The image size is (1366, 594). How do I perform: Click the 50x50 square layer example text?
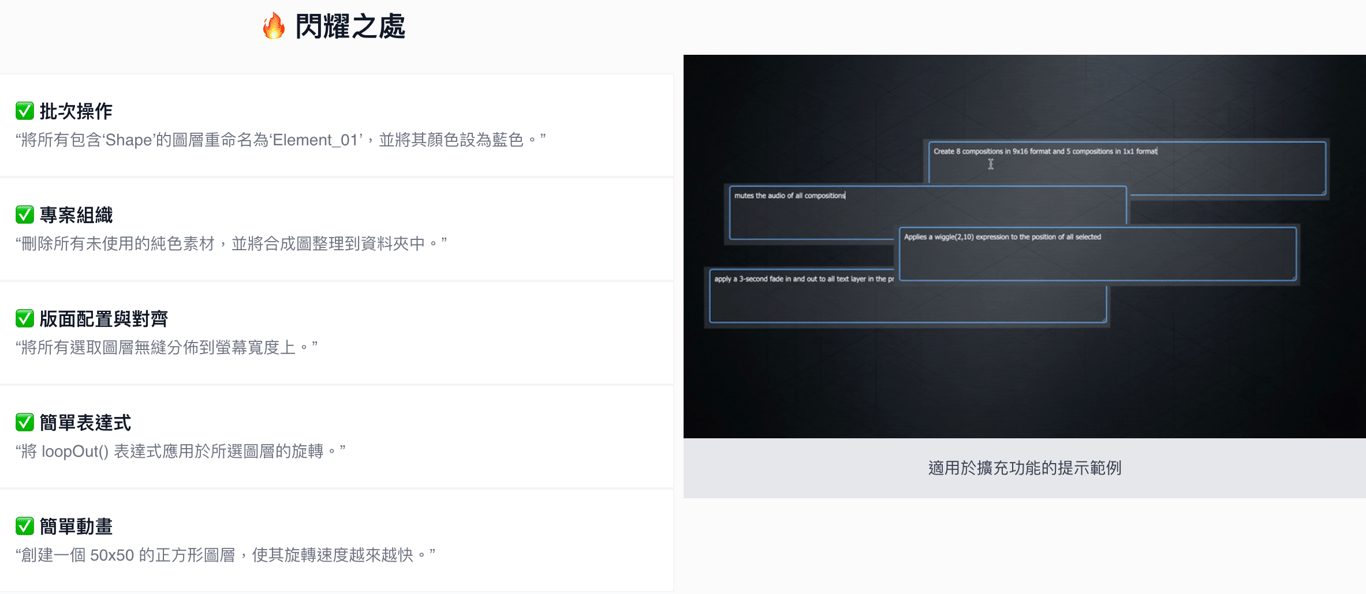pos(225,555)
